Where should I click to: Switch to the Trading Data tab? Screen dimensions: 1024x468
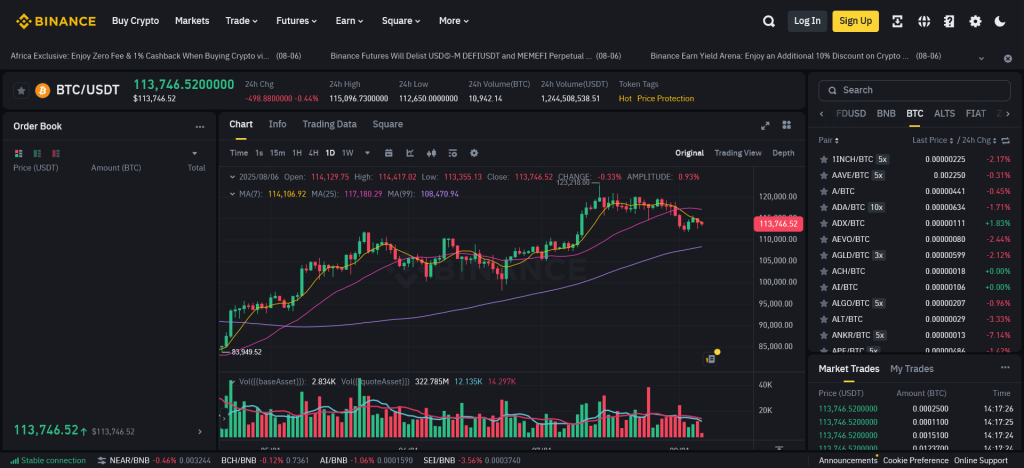pos(329,124)
